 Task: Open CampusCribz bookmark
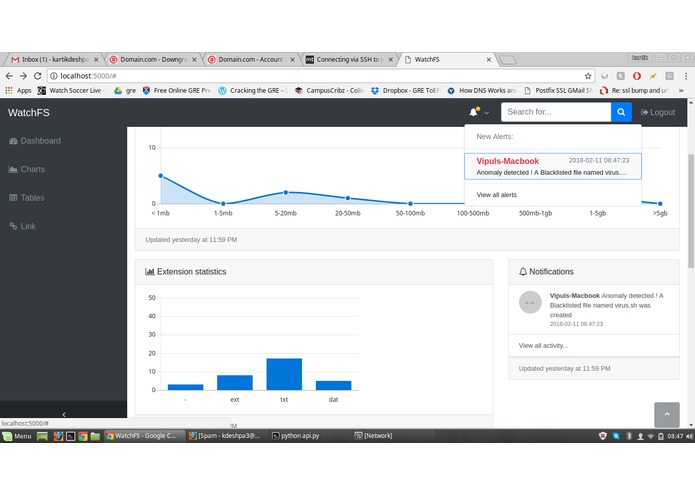[x=329, y=90]
